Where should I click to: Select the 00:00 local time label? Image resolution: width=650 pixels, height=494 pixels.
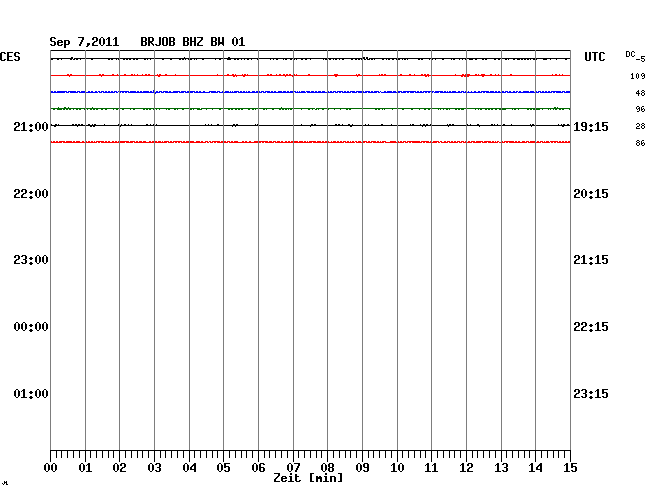click(x=31, y=327)
